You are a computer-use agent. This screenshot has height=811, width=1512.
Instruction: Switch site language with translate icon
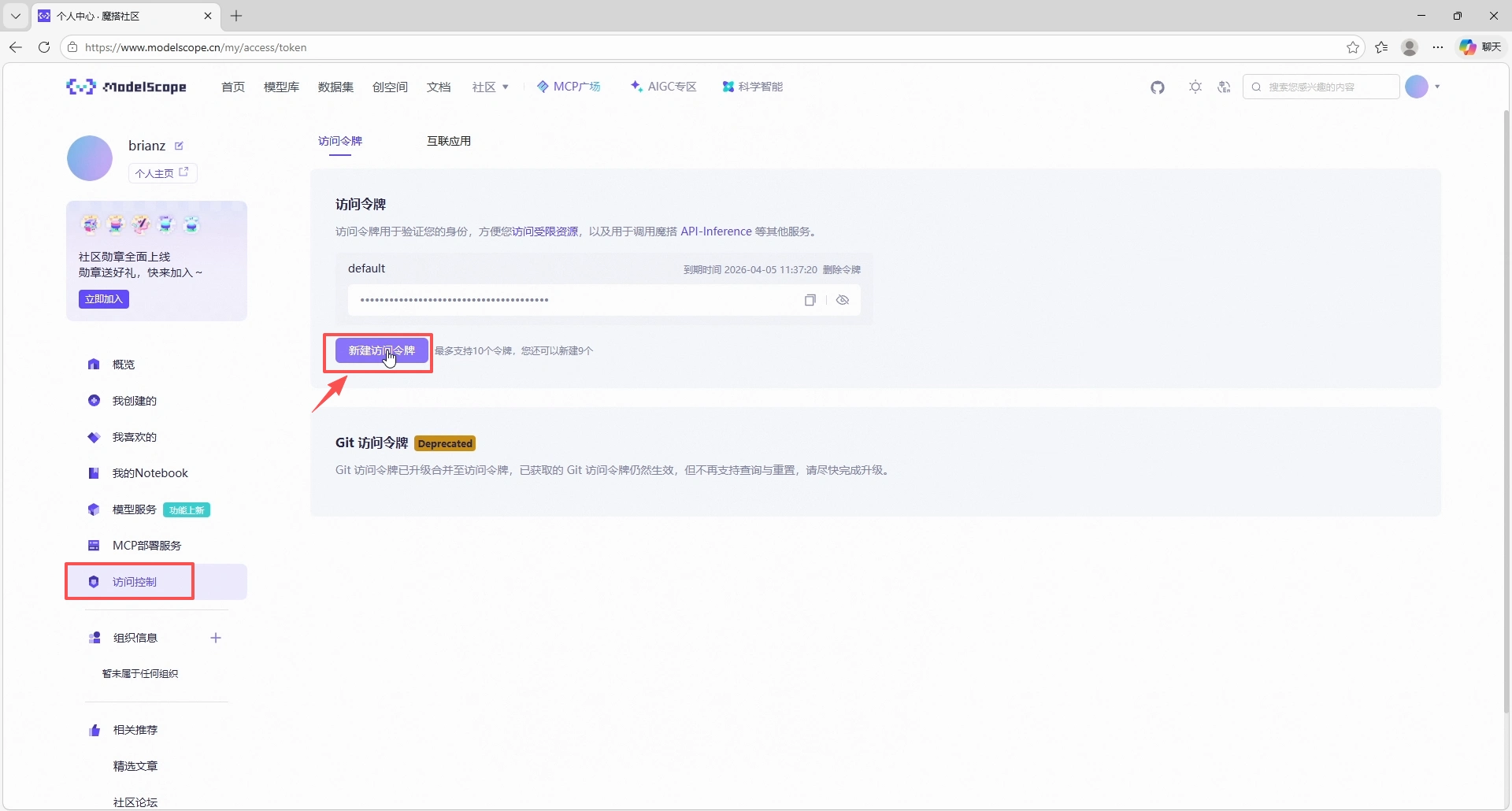coord(1224,87)
